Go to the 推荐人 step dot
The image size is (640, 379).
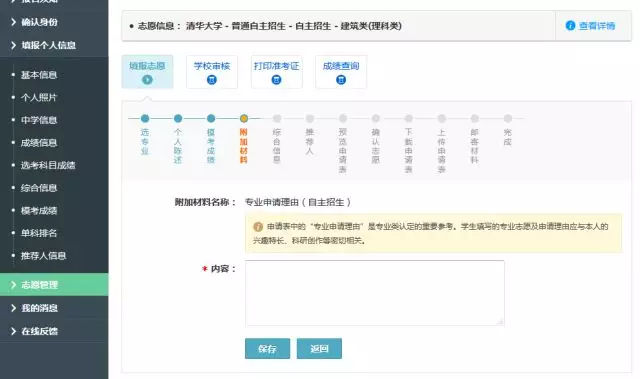(310, 118)
